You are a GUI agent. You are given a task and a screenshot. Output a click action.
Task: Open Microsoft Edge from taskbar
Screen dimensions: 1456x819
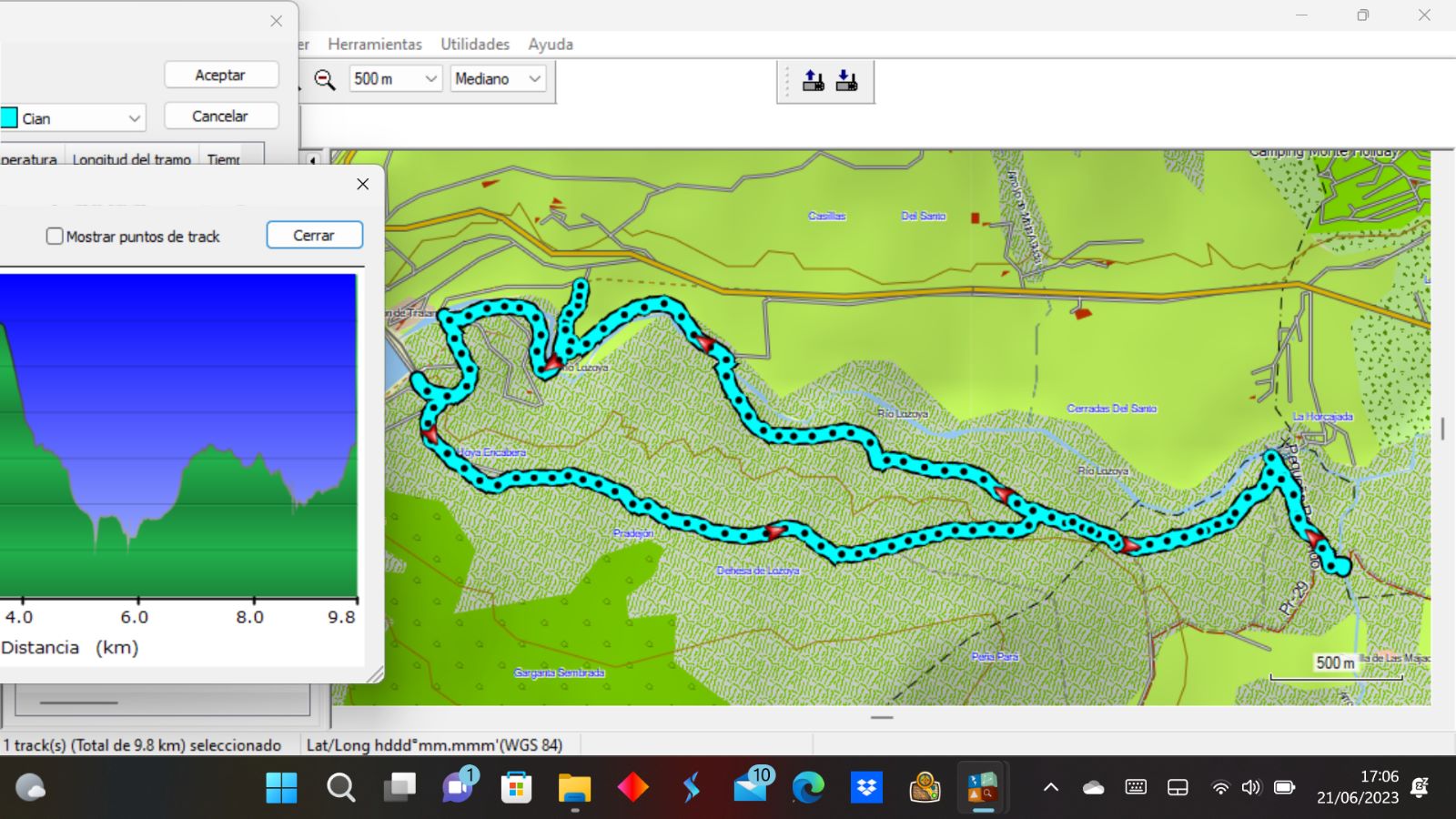tap(808, 787)
